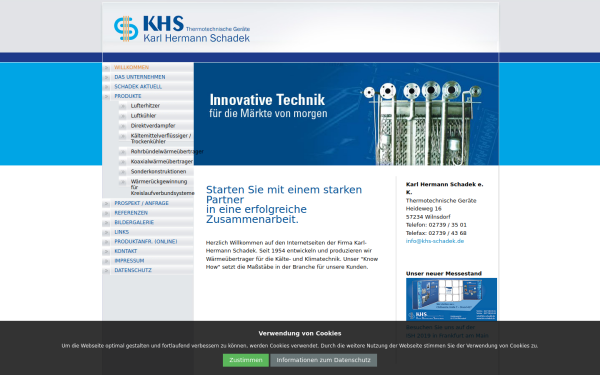Image resolution: width=600 pixels, height=375 pixels.
Task: Open the Willkommen menu item
Action: [131, 67]
